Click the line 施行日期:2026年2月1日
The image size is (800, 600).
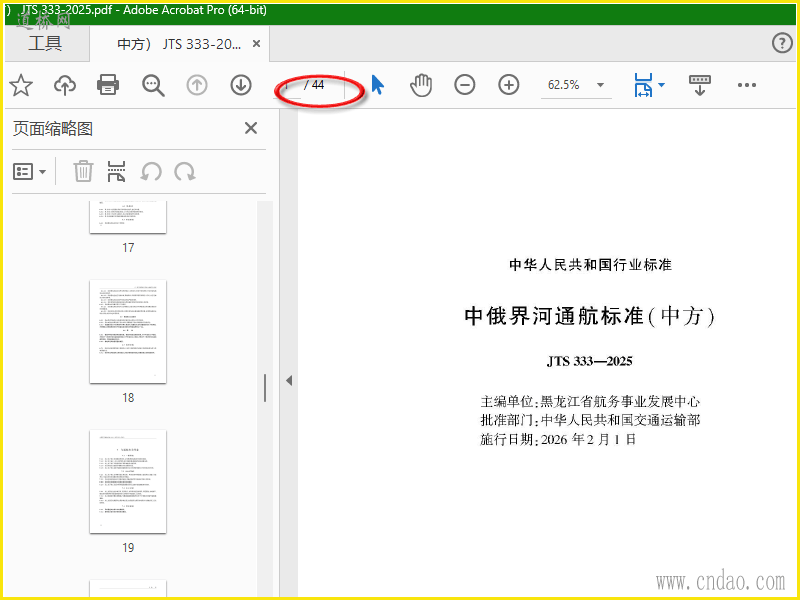[558, 439]
